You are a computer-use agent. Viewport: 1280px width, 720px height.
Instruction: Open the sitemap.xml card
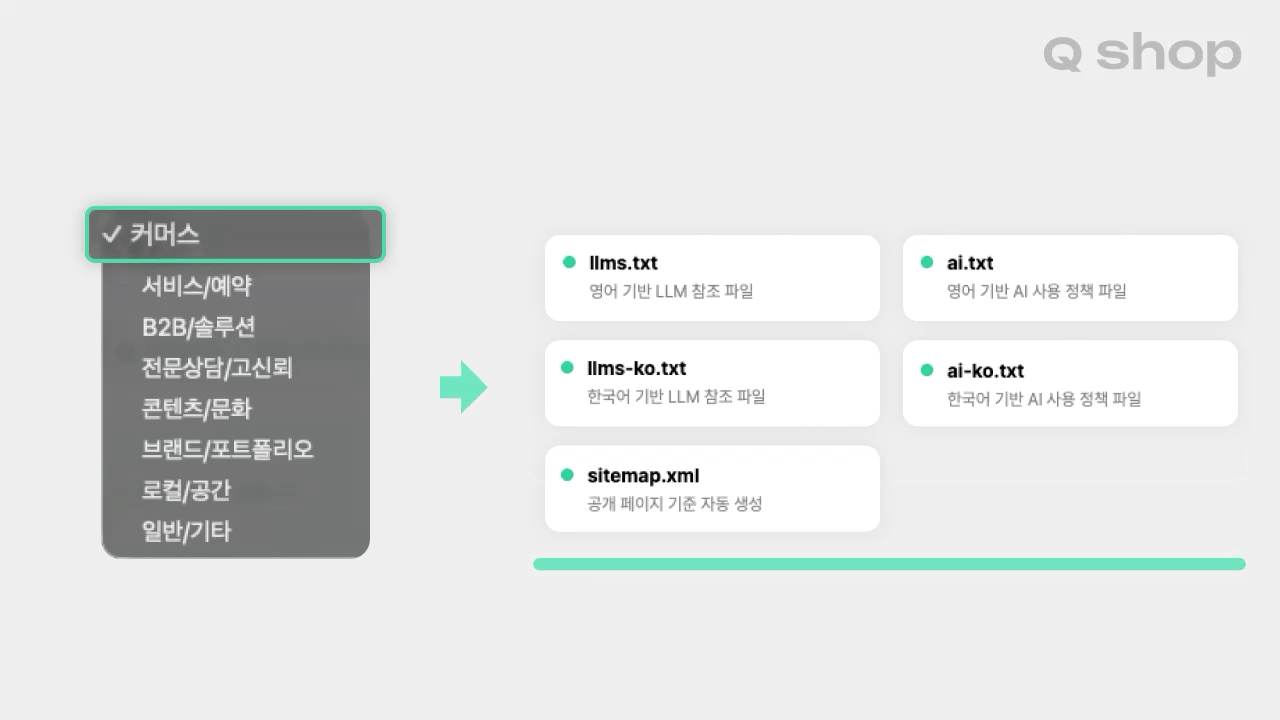coord(712,489)
